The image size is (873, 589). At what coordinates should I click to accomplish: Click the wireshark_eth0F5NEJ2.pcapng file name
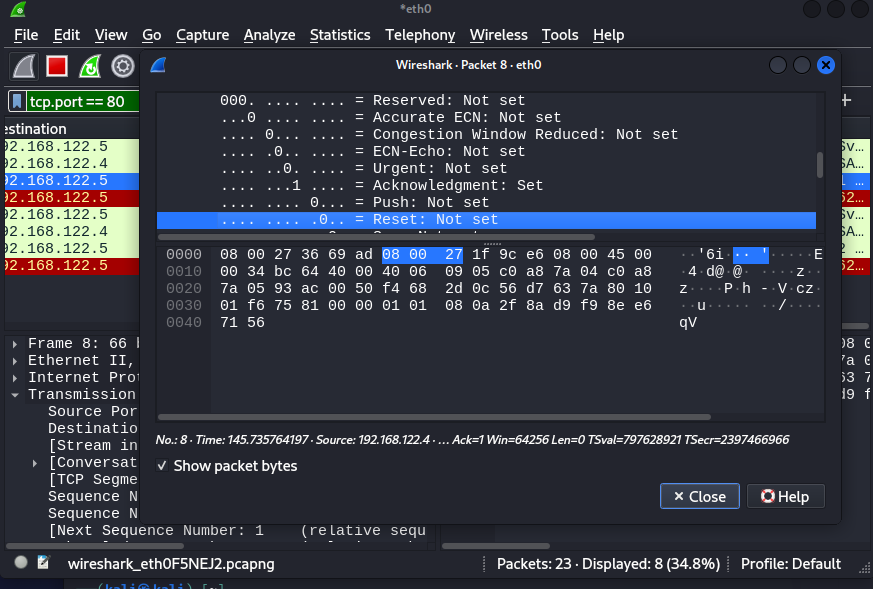[x=171, y=564]
